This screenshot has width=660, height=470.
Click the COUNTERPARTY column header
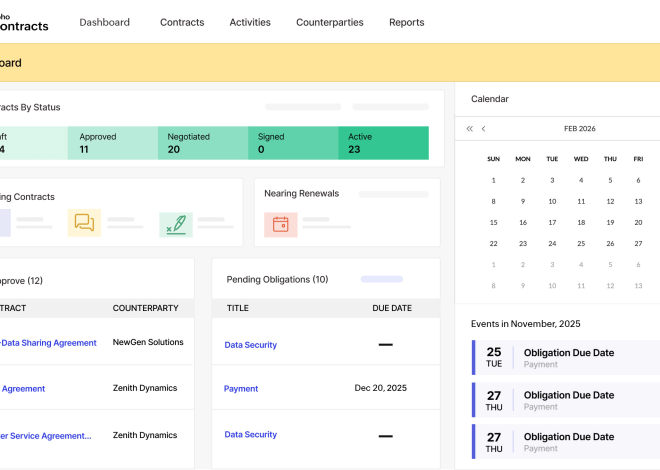(145, 308)
